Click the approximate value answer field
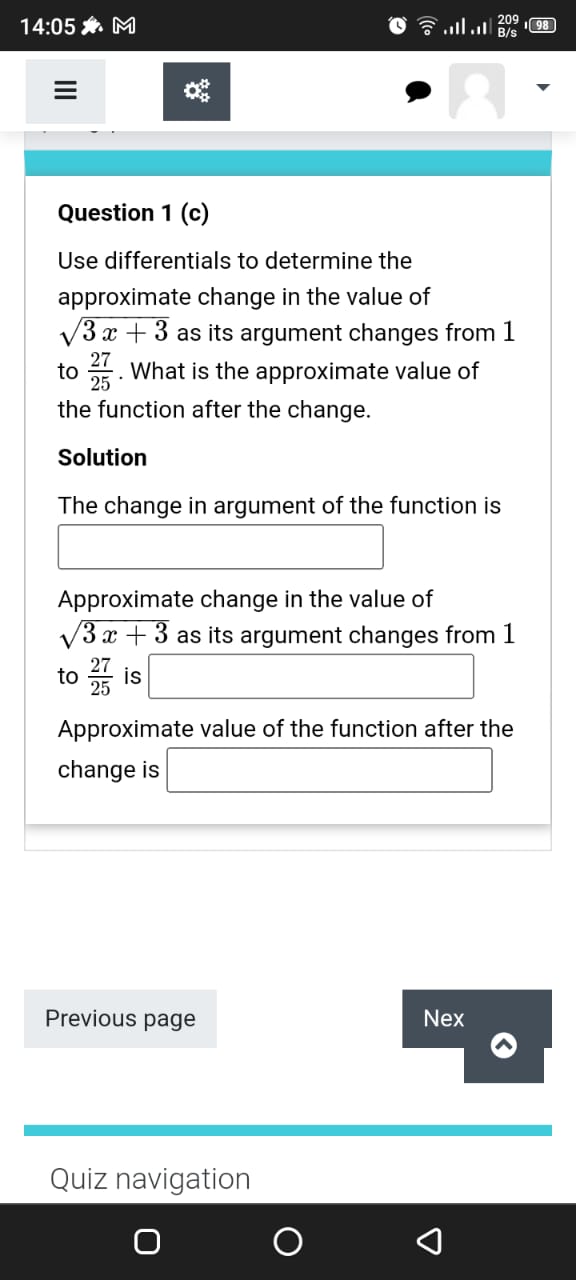Viewport: 576px width, 1280px height. tap(329, 769)
